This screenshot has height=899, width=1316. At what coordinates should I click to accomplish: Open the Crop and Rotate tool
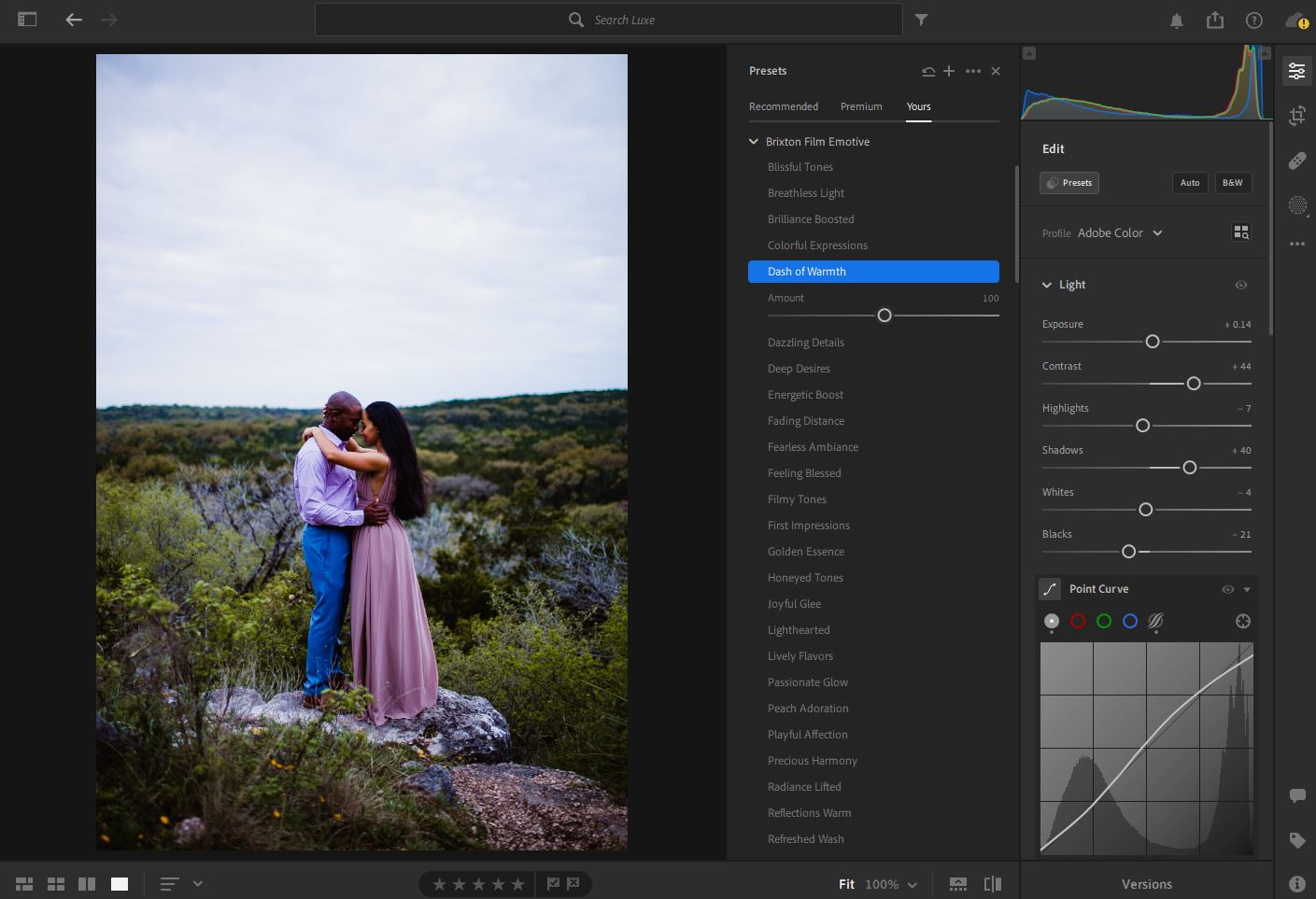click(1297, 116)
